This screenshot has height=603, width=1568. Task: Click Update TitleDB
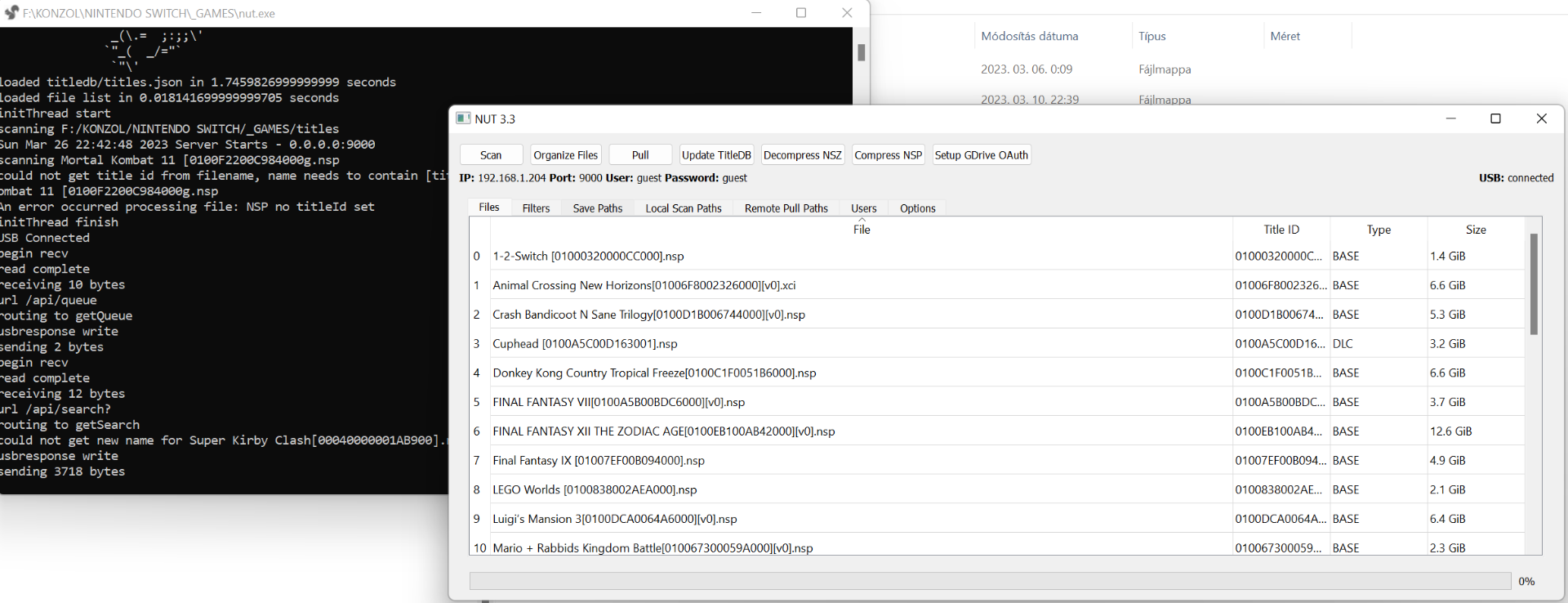point(715,155)
